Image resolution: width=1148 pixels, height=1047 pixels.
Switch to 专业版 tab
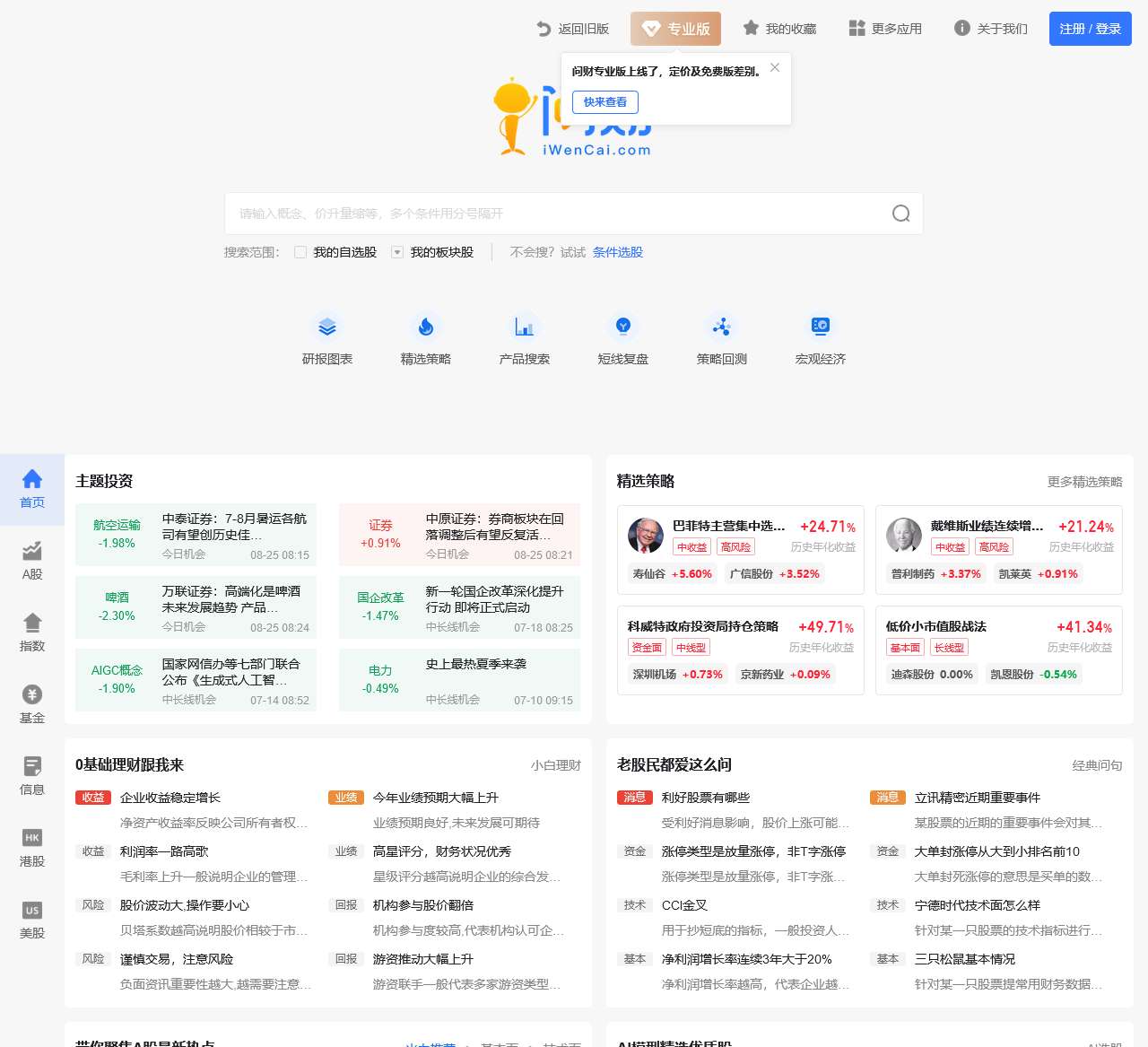click(x=675, y=29)
